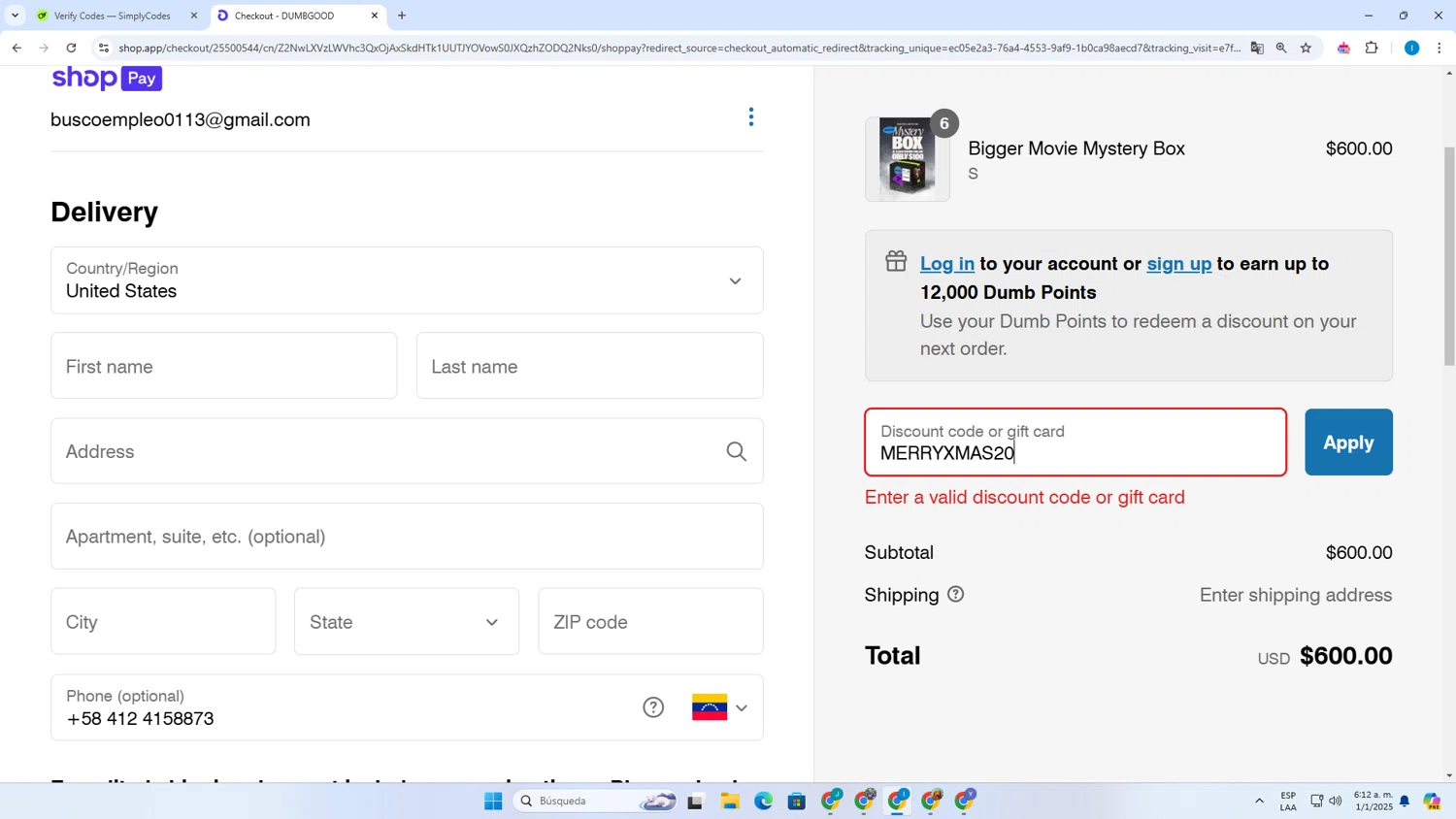
Task: Open the phone number help icon
Action: click(653, 707)
